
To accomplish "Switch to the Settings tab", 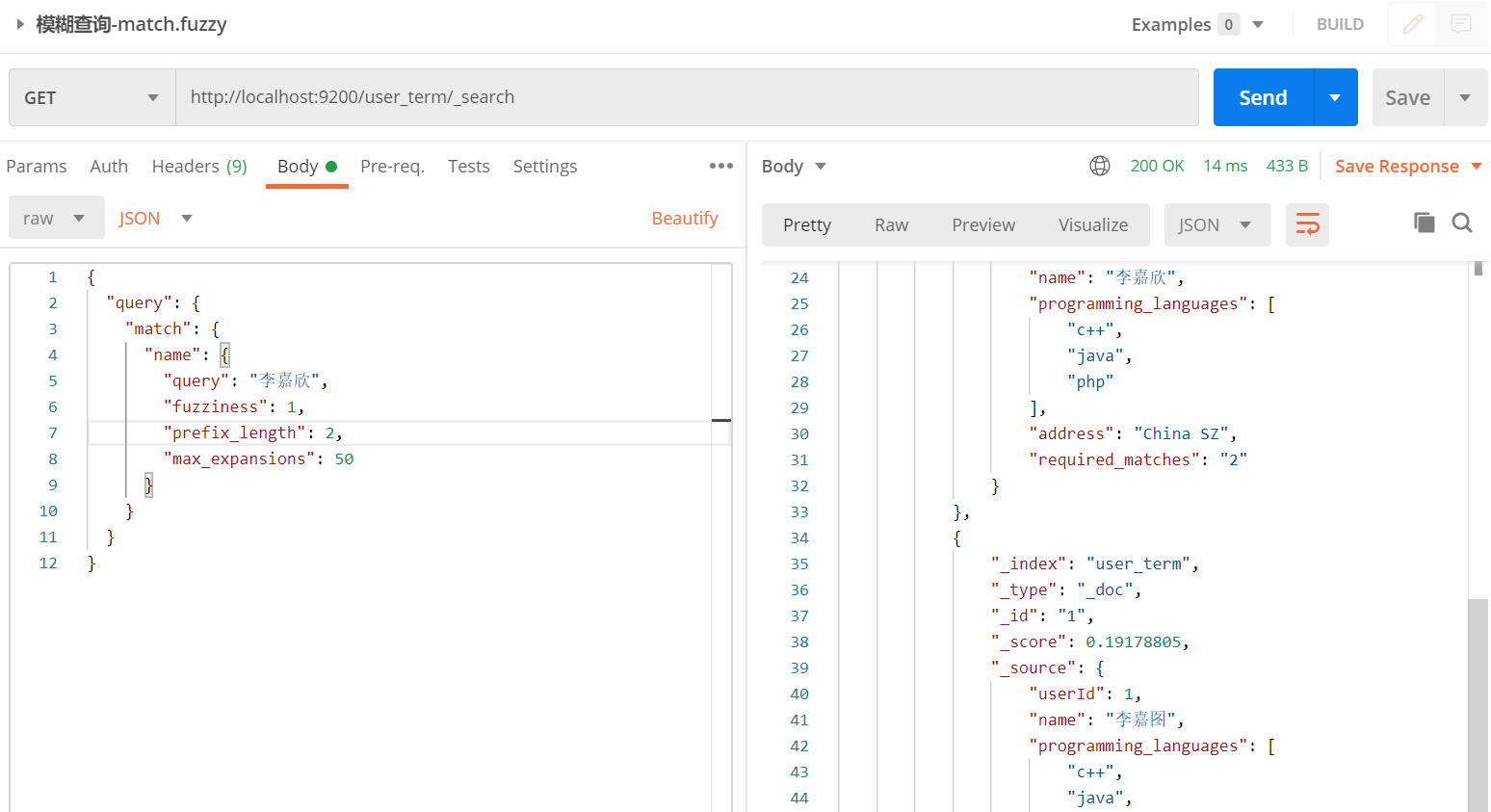I will point(545,166).
